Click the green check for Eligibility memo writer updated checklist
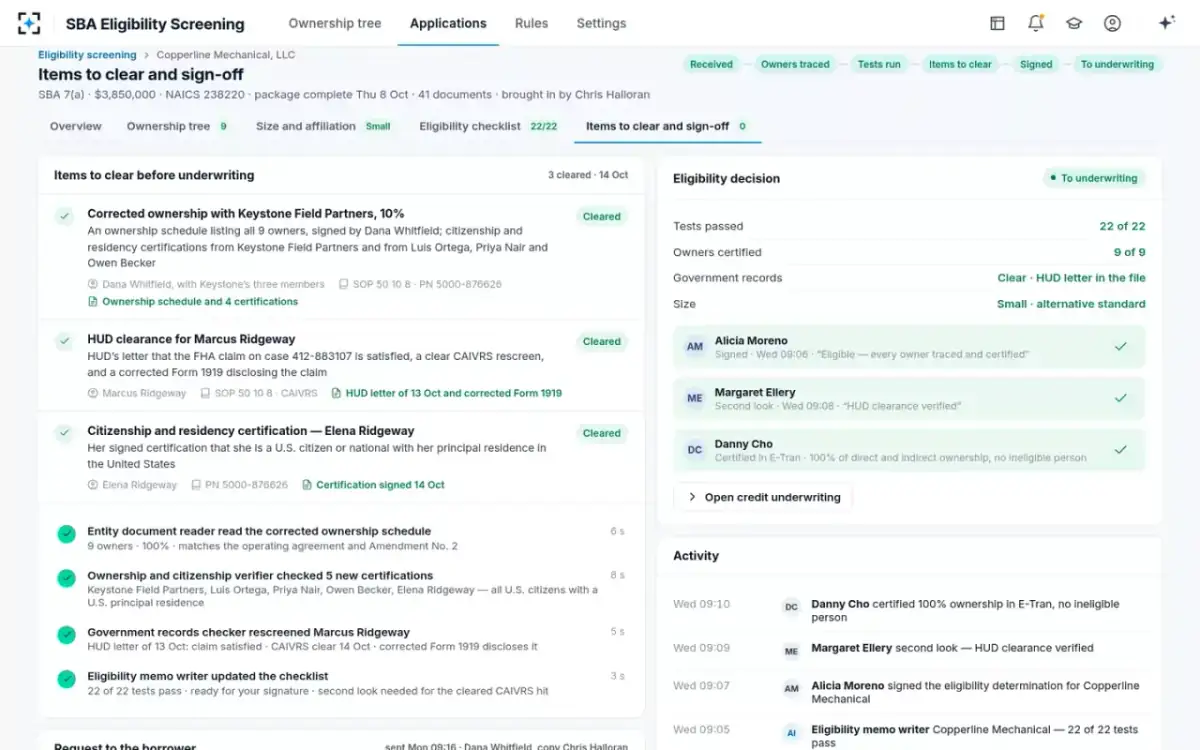The width and height of the screenshot is (1200, 750). 66,679
